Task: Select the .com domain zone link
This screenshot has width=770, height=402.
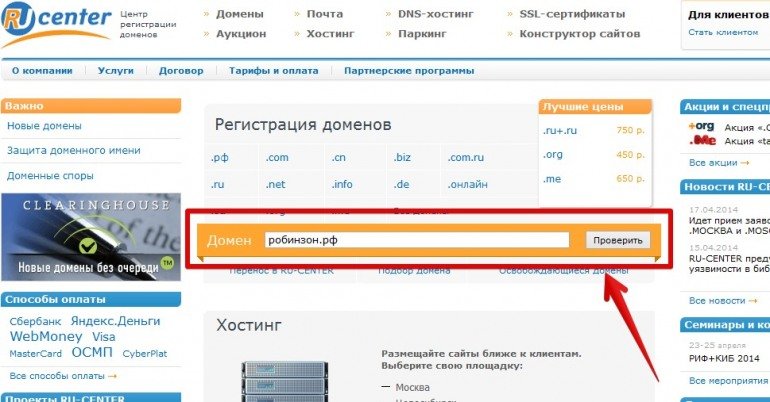Action: 277,157
